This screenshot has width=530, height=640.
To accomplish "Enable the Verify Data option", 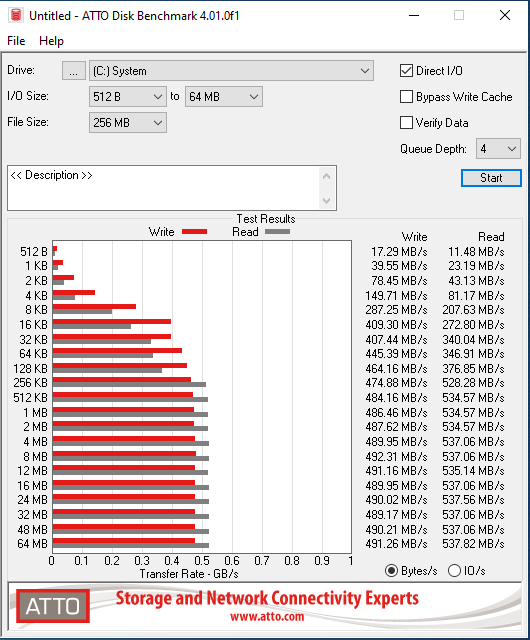I will tap(406, 122).
